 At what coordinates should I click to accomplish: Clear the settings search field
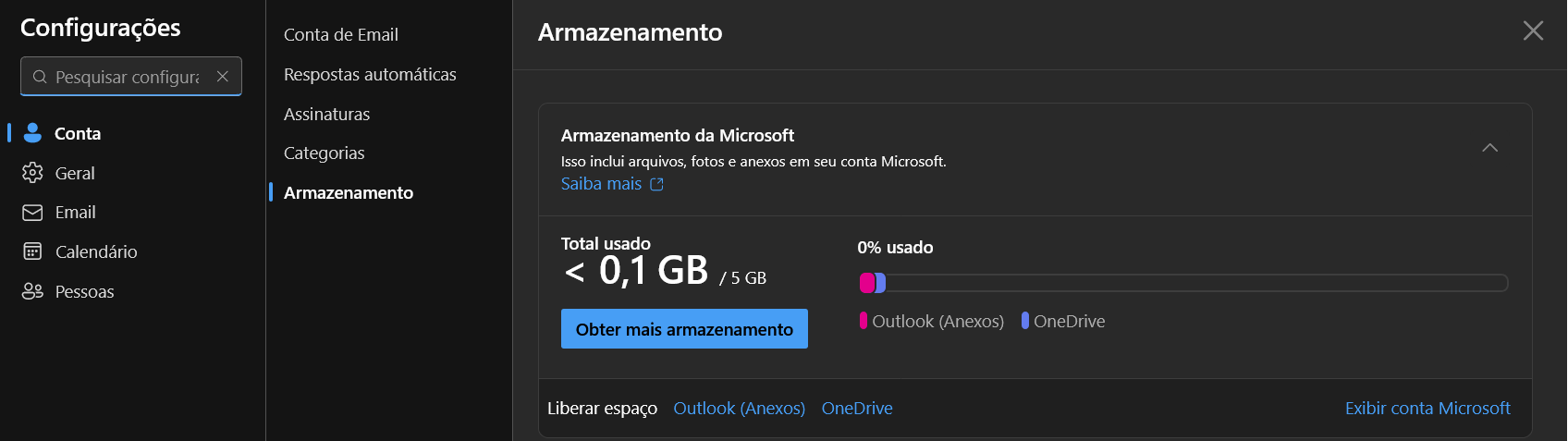(x=223, y=77)
